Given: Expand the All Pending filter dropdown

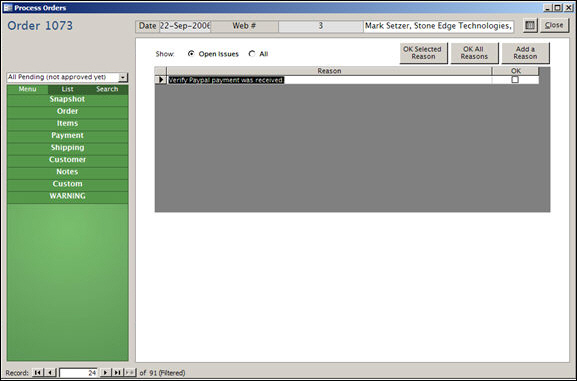Looking at the screenshot, I should tap(123, 77).
